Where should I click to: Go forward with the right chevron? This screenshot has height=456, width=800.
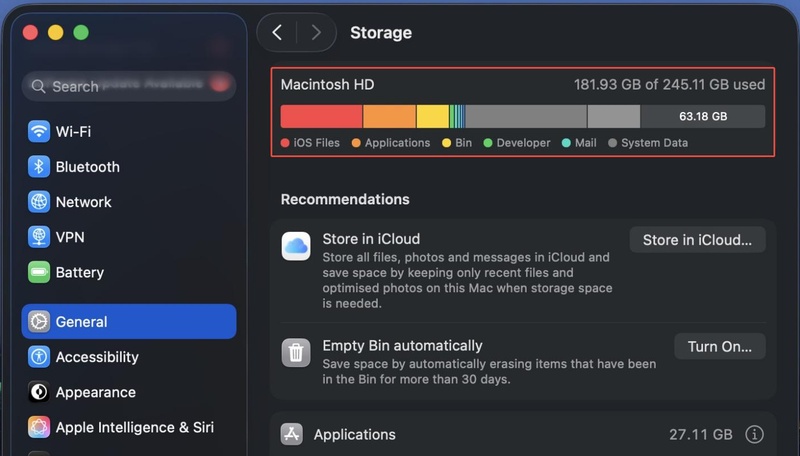[x=316, y=33]
